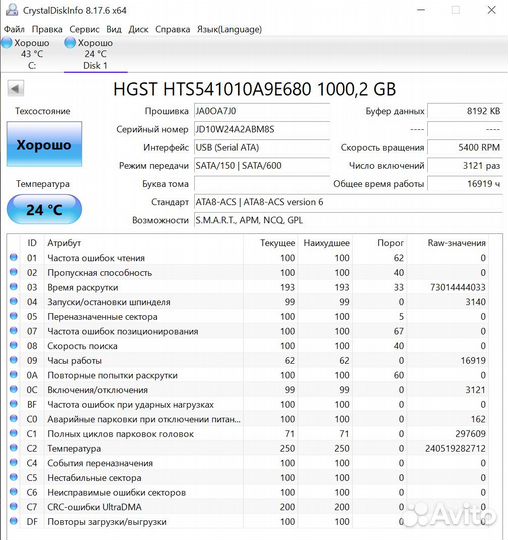508x540 pixels.
Task: Click the total hours value 16919 ч
Action: [465, 184]
